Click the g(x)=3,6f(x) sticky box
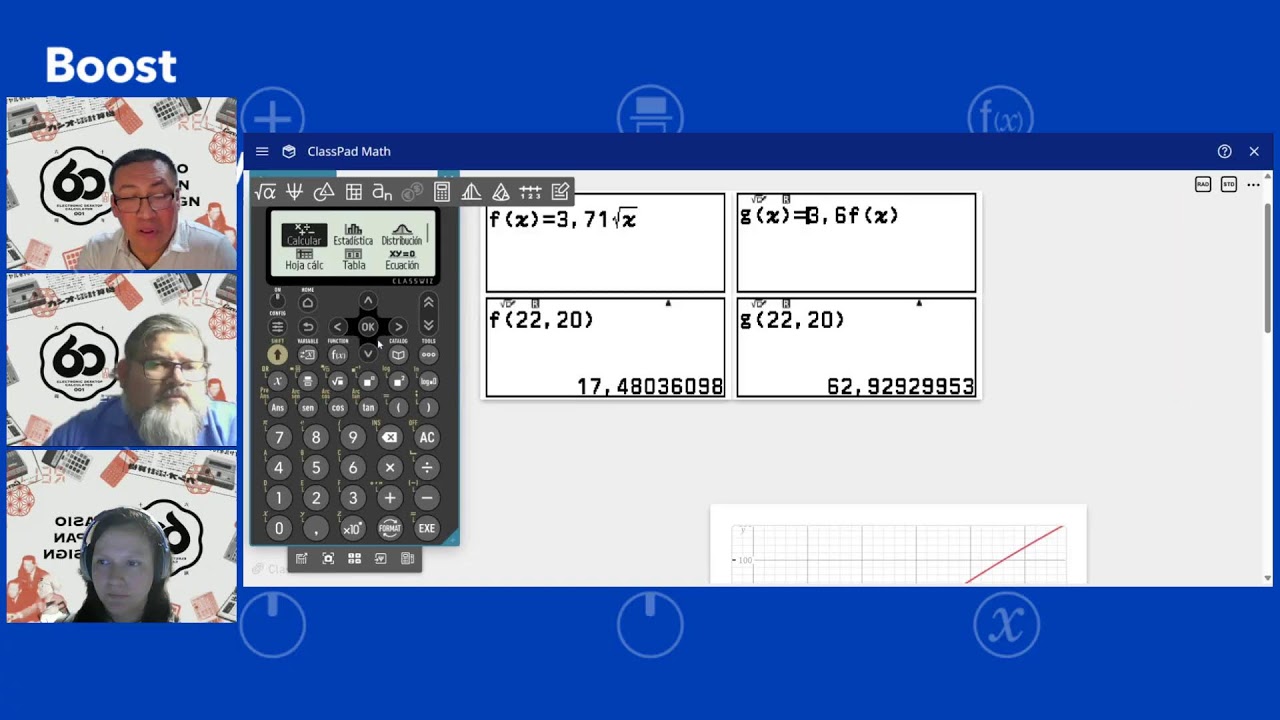This screenshot has width=1280, height=720. click(856, 243)
